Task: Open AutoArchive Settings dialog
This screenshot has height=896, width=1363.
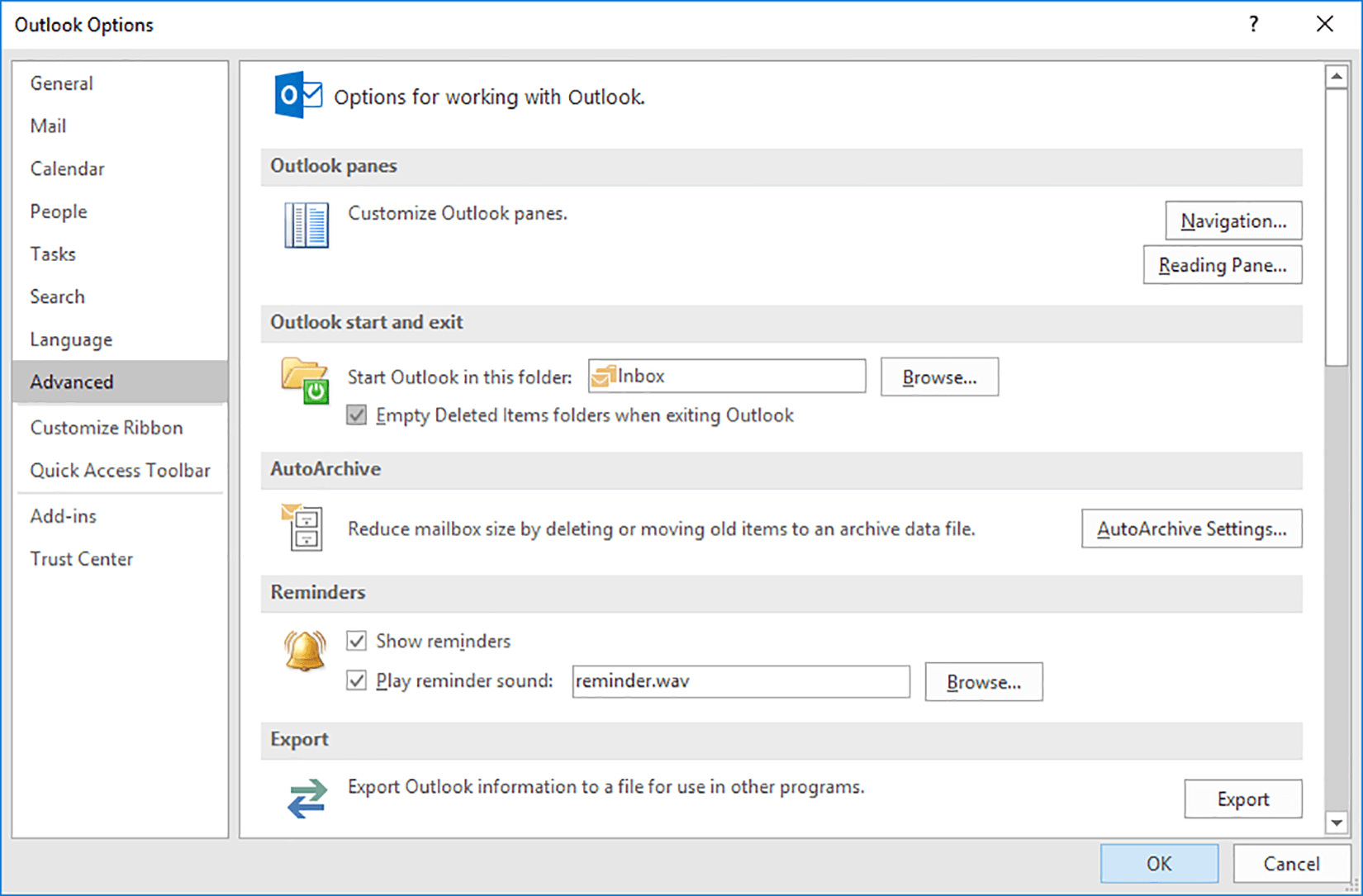Action: click(1191, 529)
